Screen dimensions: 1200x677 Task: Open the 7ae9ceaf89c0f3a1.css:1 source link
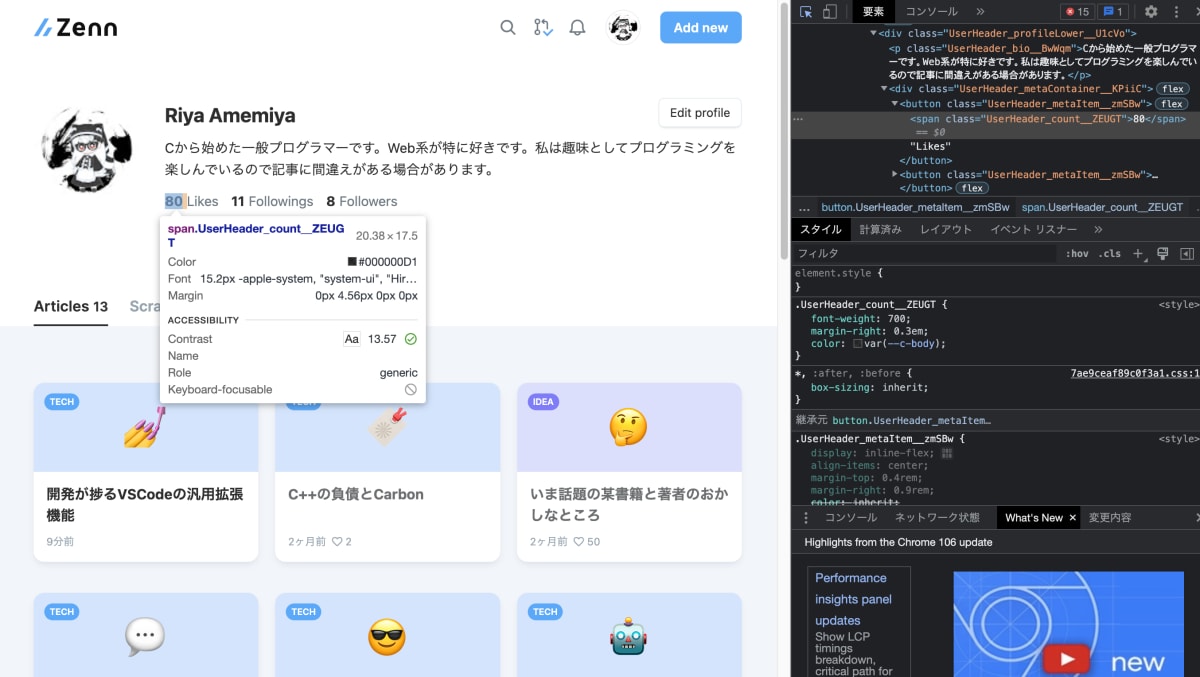click(x=1135, y=373)
